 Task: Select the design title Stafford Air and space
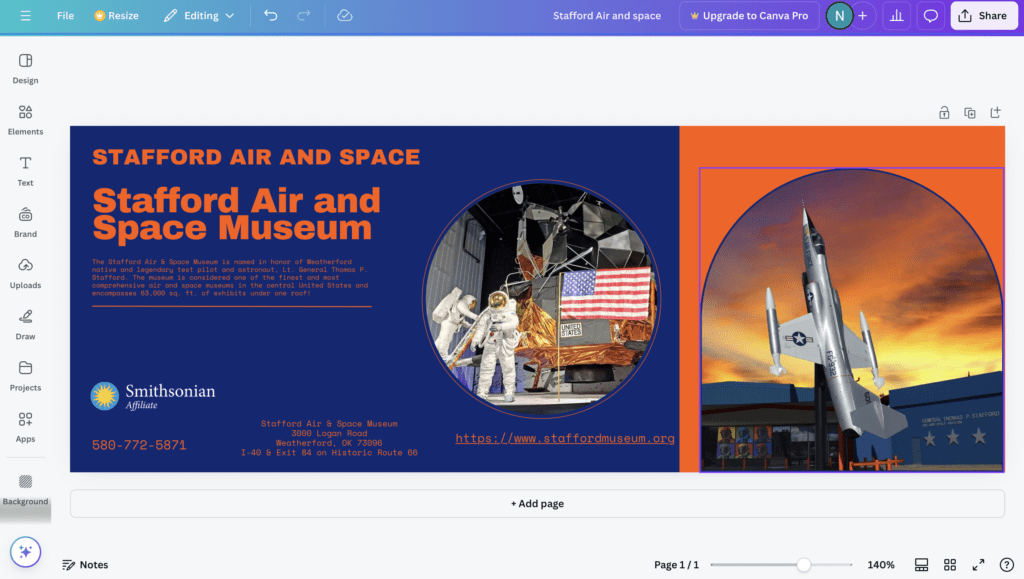pyautogui.click(x=607, y=16)
